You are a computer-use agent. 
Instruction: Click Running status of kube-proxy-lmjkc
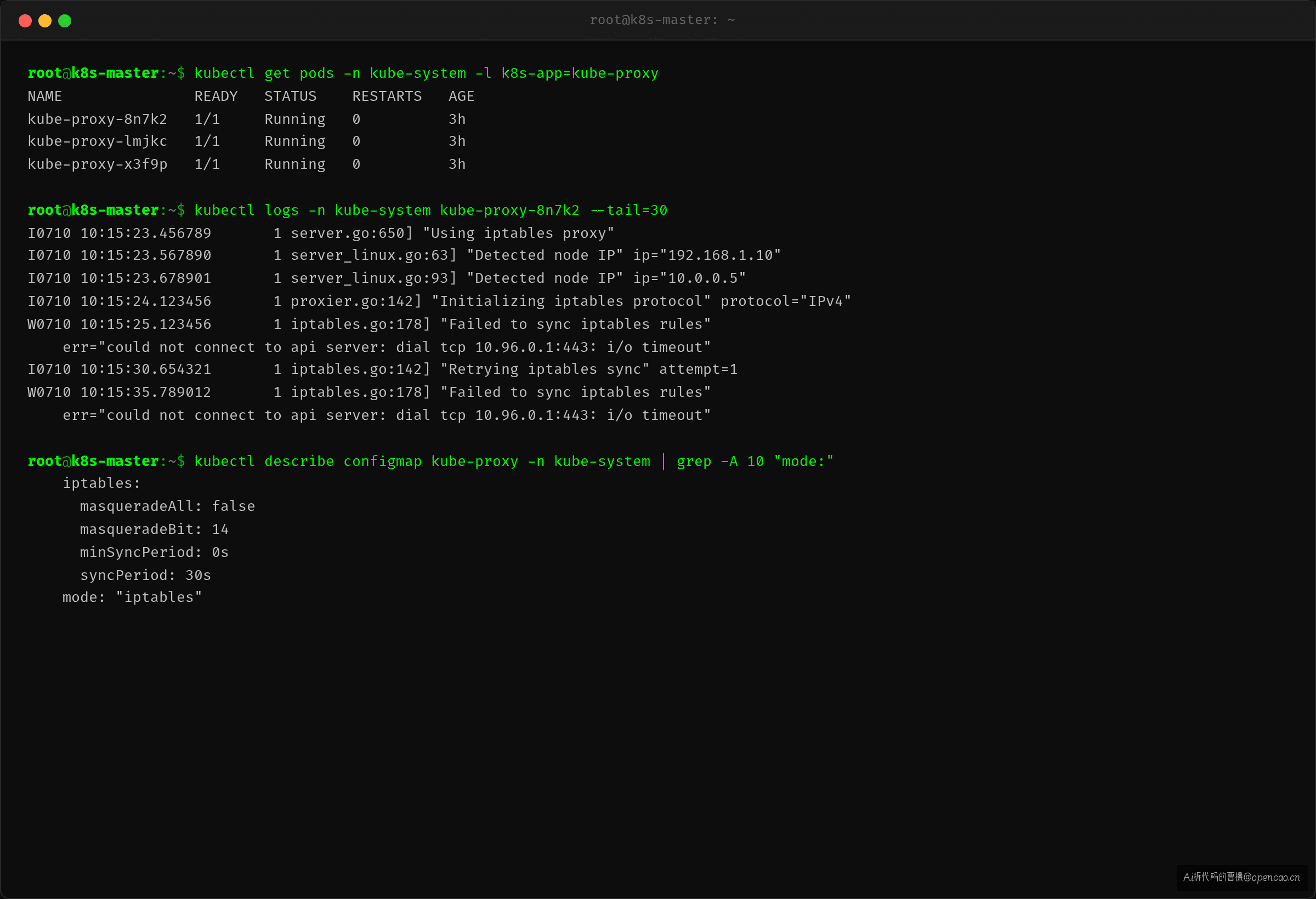[295, 141]
